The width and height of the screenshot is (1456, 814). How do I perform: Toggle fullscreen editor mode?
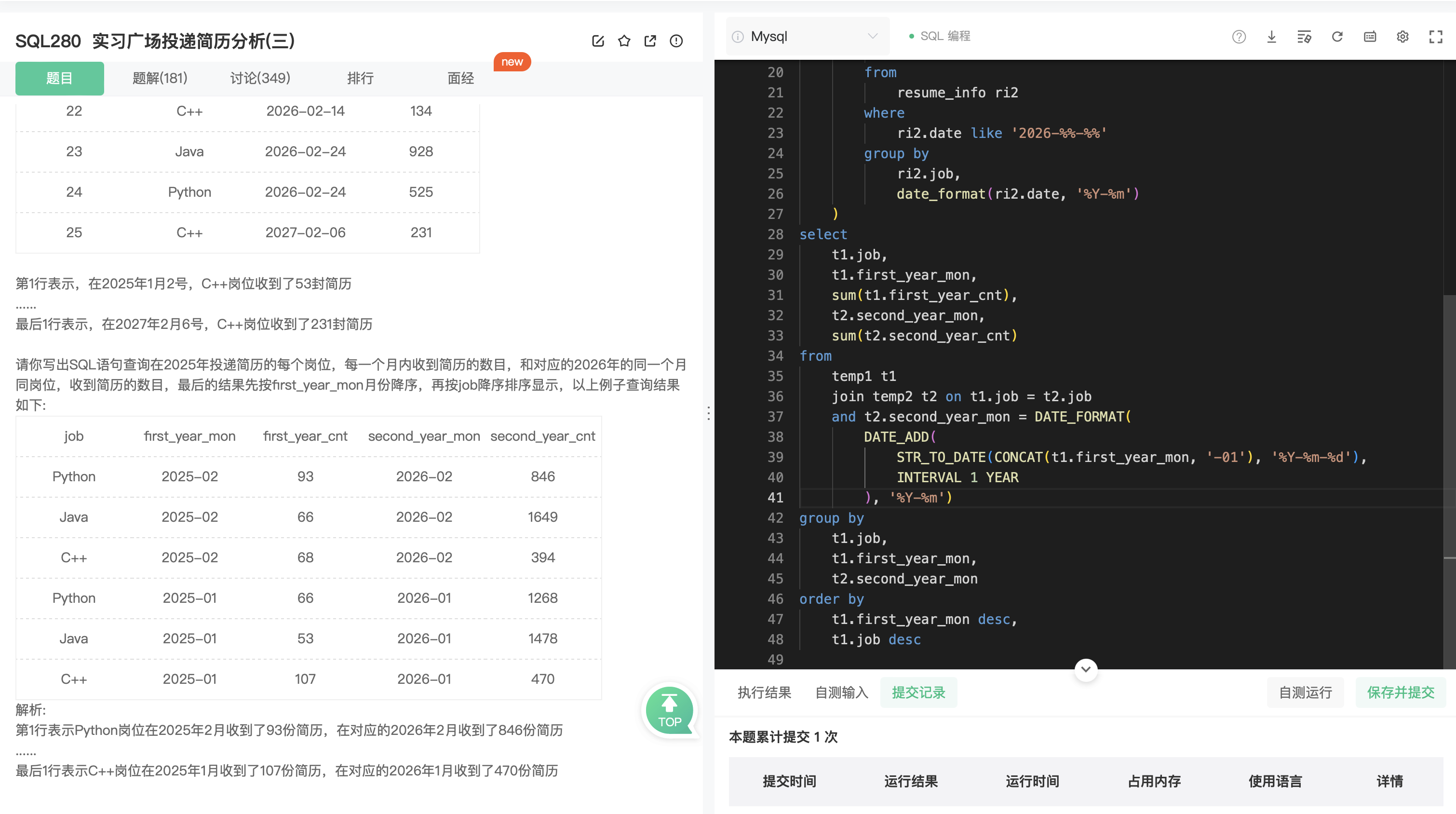click(1436, 37)
